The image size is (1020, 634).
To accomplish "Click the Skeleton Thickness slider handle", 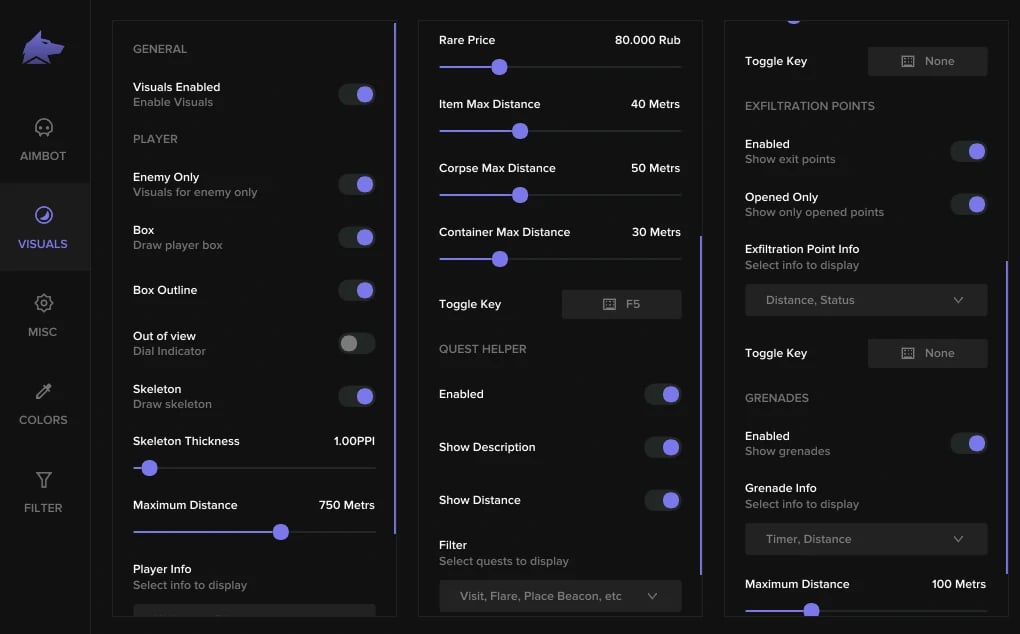I will 149,468.
